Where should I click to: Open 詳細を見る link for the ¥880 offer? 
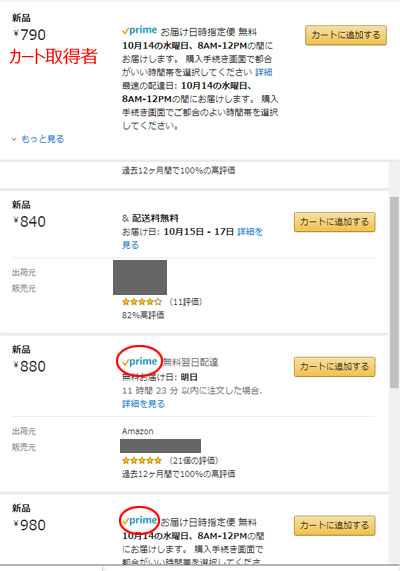coord(144,404)
